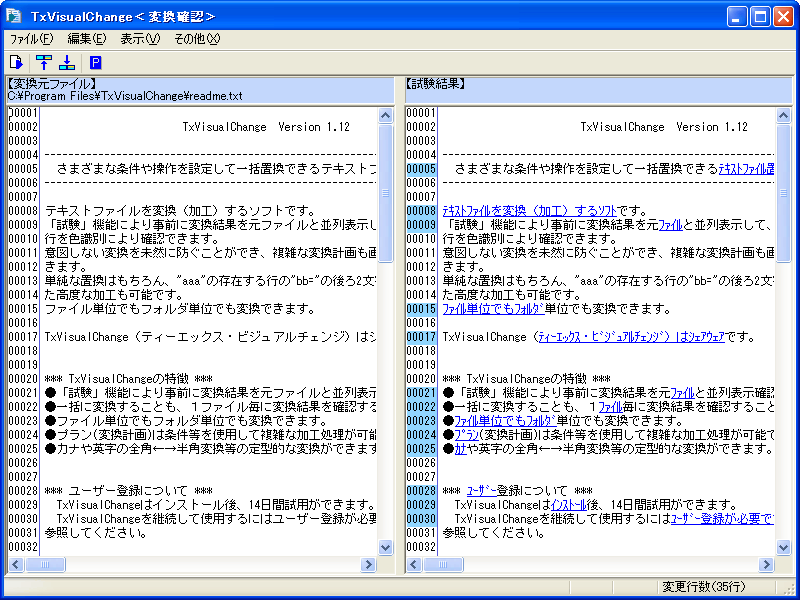Click line 00031 参照してください in right pane

[493, 533]
